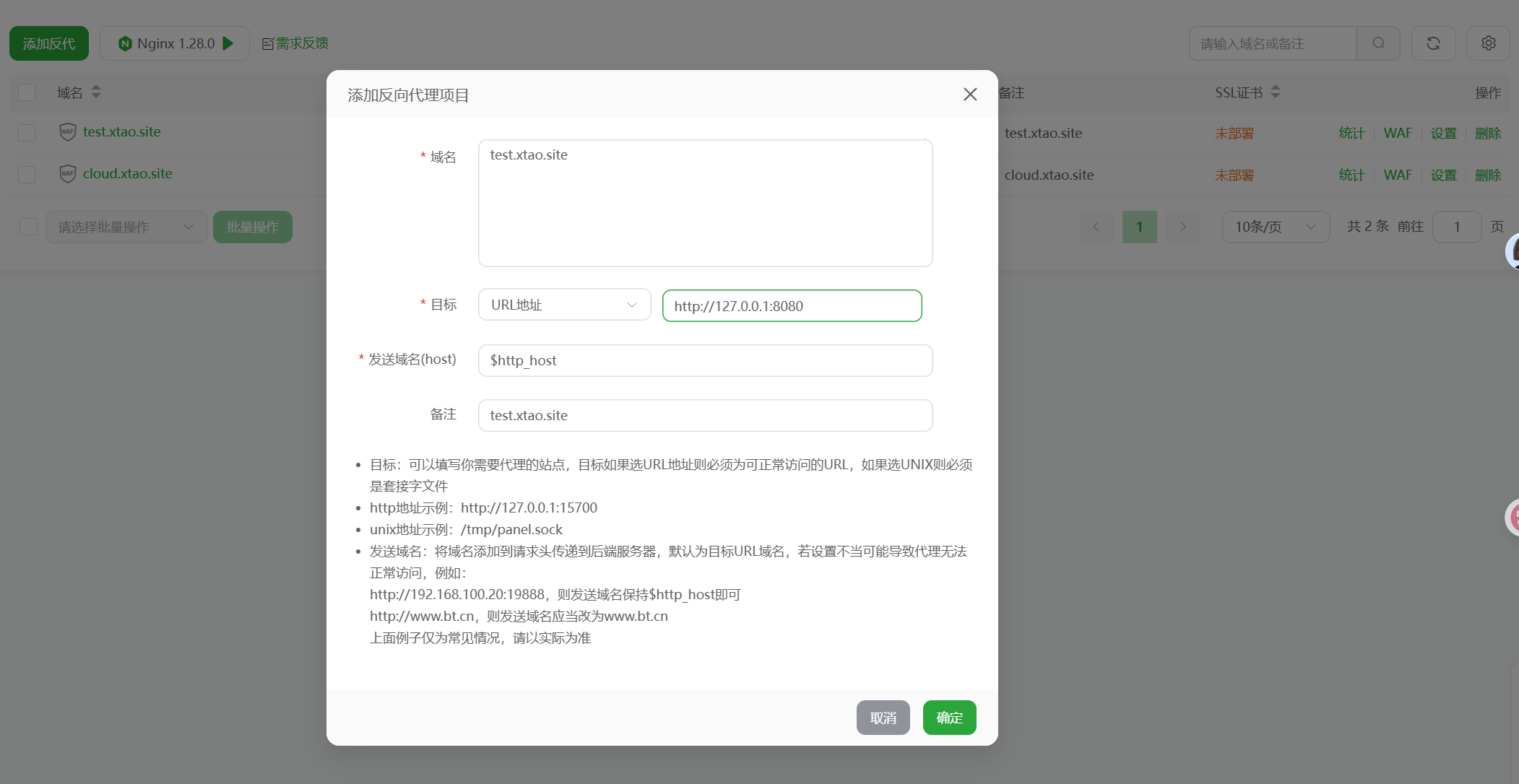Close the 添加反向代理项目 dialog
Screen dimensions: 1519x784
970,95
